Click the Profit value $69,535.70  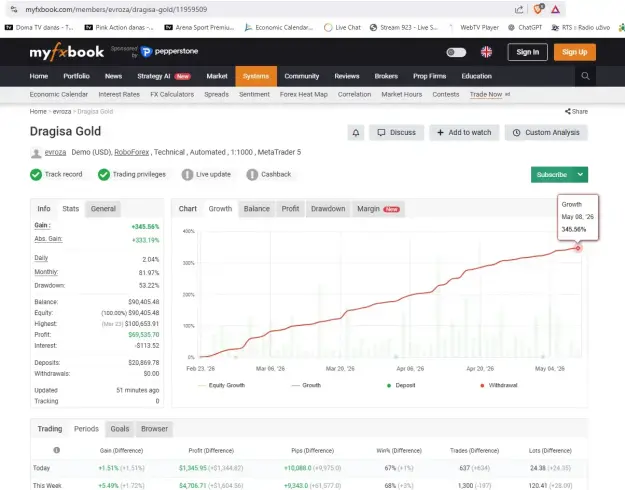coord(143,335)
